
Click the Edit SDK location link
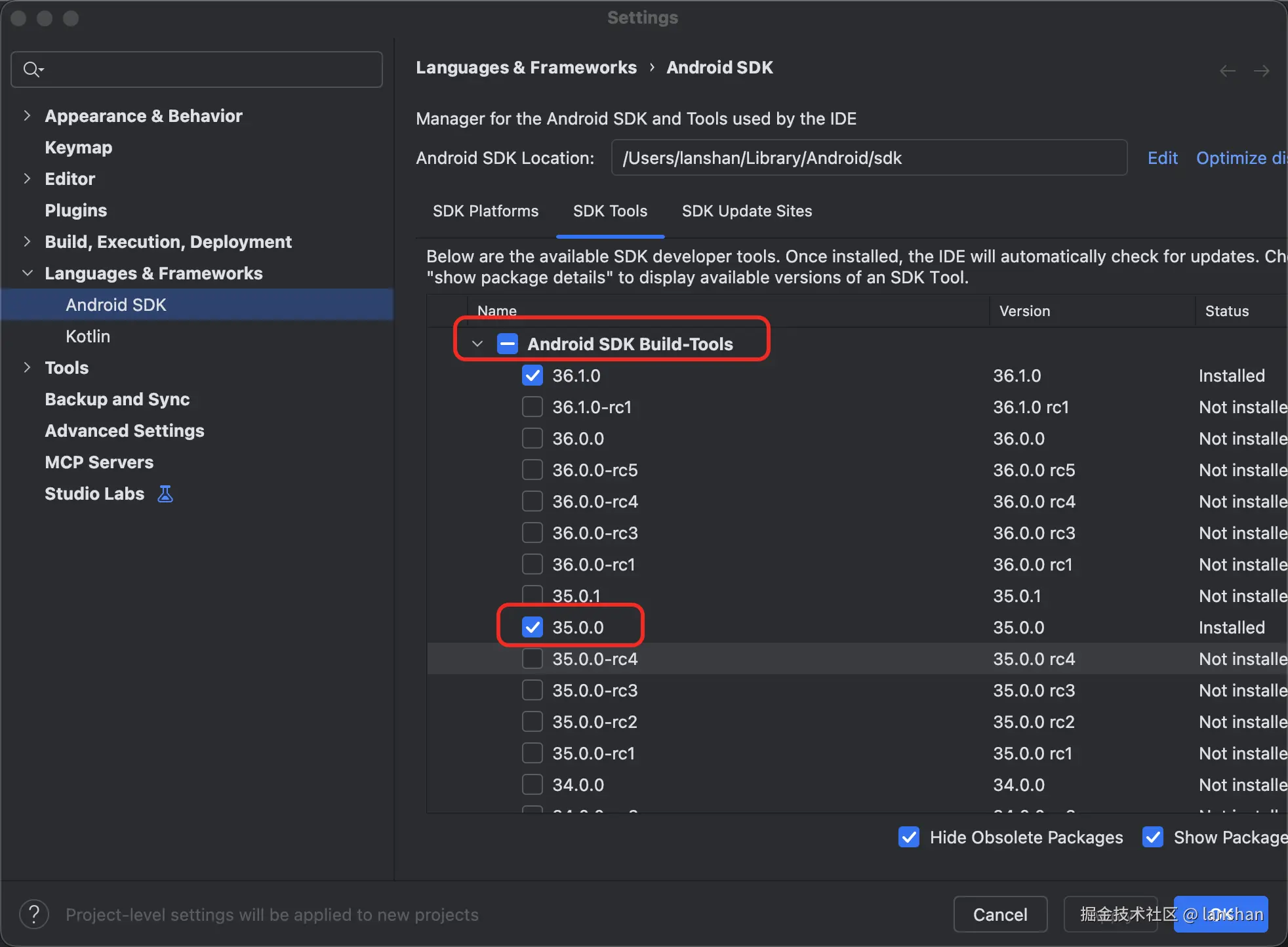(1162, 158)
